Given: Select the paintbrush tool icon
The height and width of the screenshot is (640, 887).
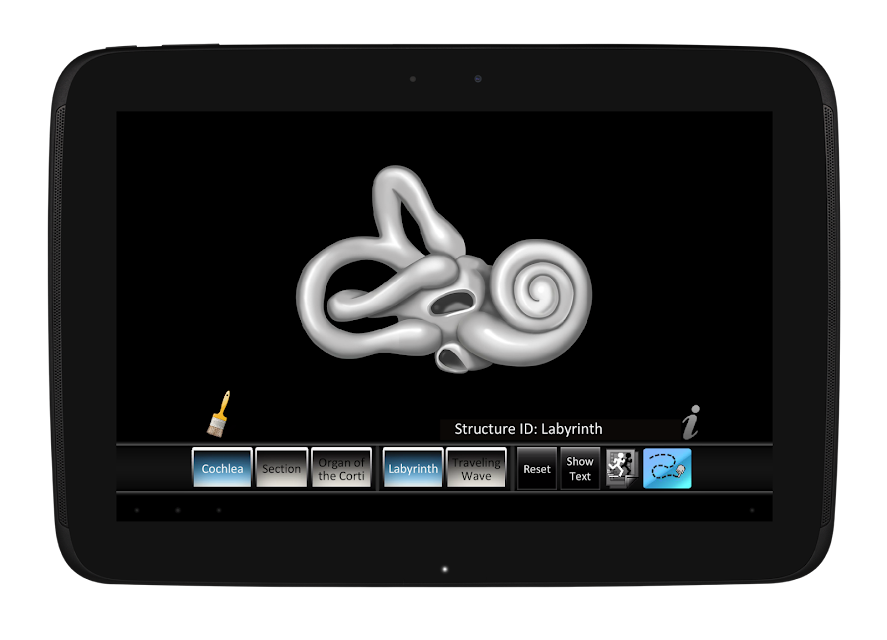Looking at the screenshot, I should (219, 414).
